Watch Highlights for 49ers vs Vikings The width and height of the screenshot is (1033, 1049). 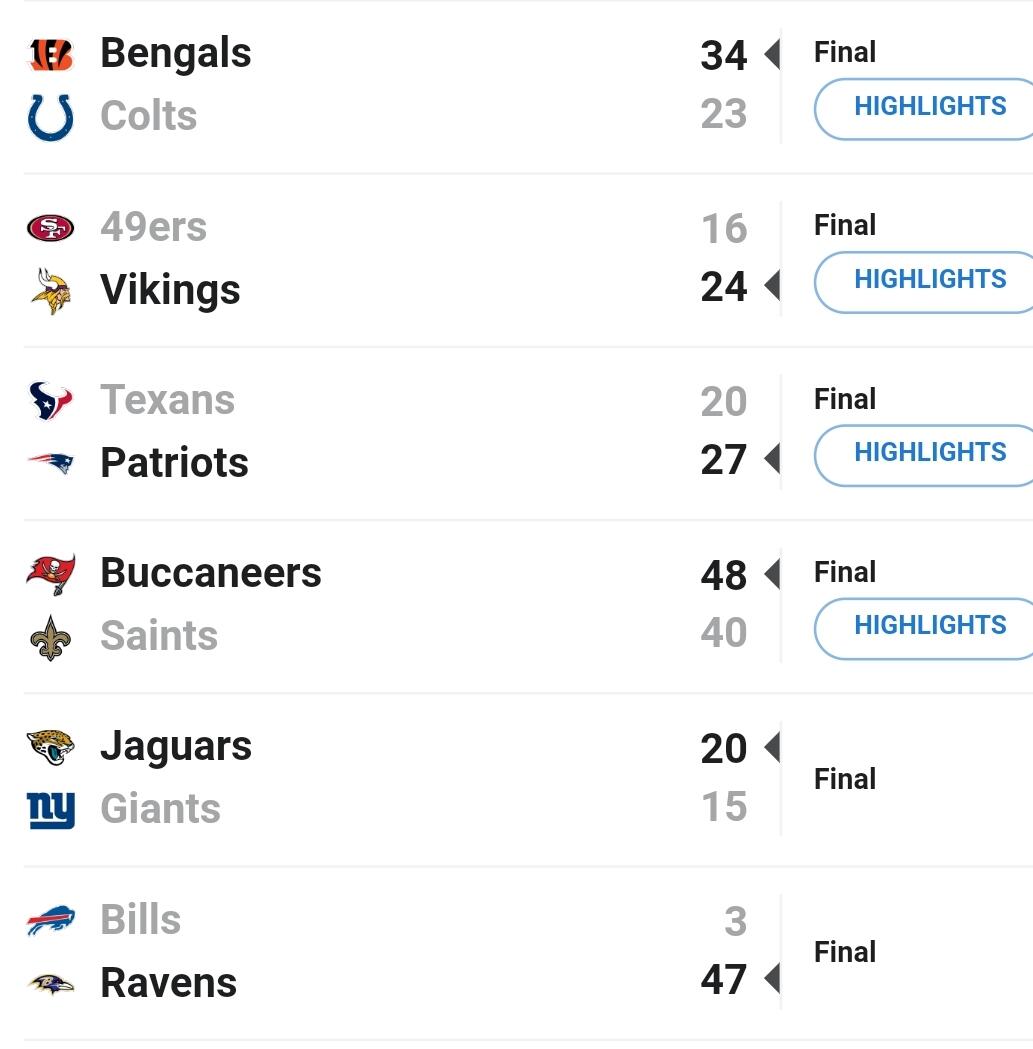point(928,280)
